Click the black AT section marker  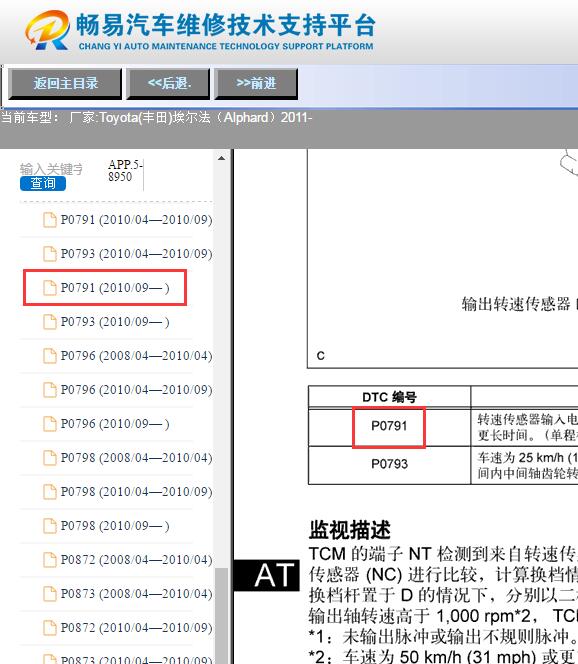pyautogui.click(x=267, y=575)
